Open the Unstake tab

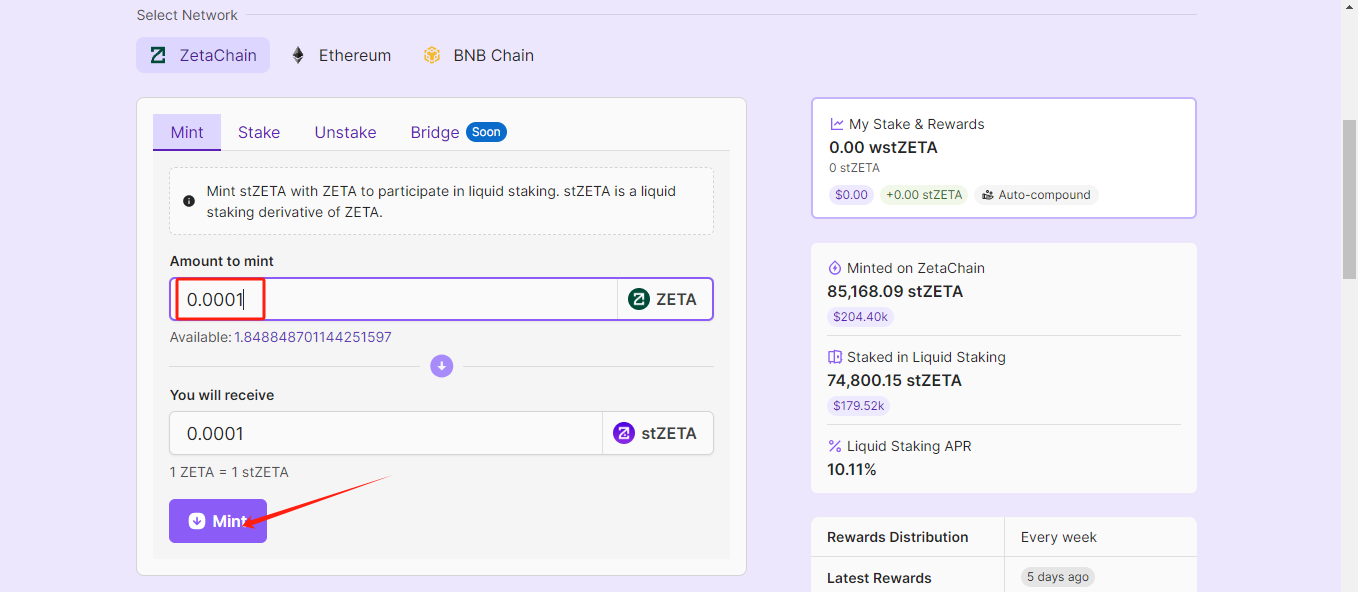pyautogui.click(x=345, y=132)
